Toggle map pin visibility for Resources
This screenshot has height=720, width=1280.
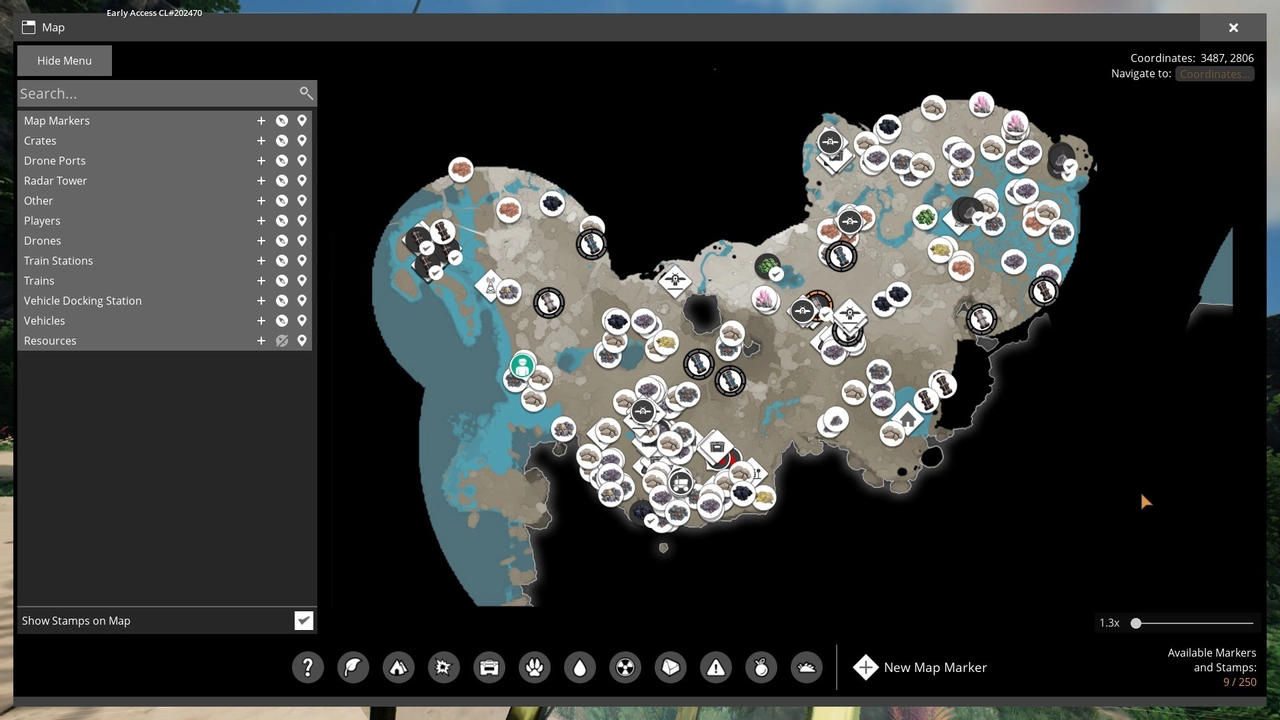pyautogui.click(x=302, y=341)
